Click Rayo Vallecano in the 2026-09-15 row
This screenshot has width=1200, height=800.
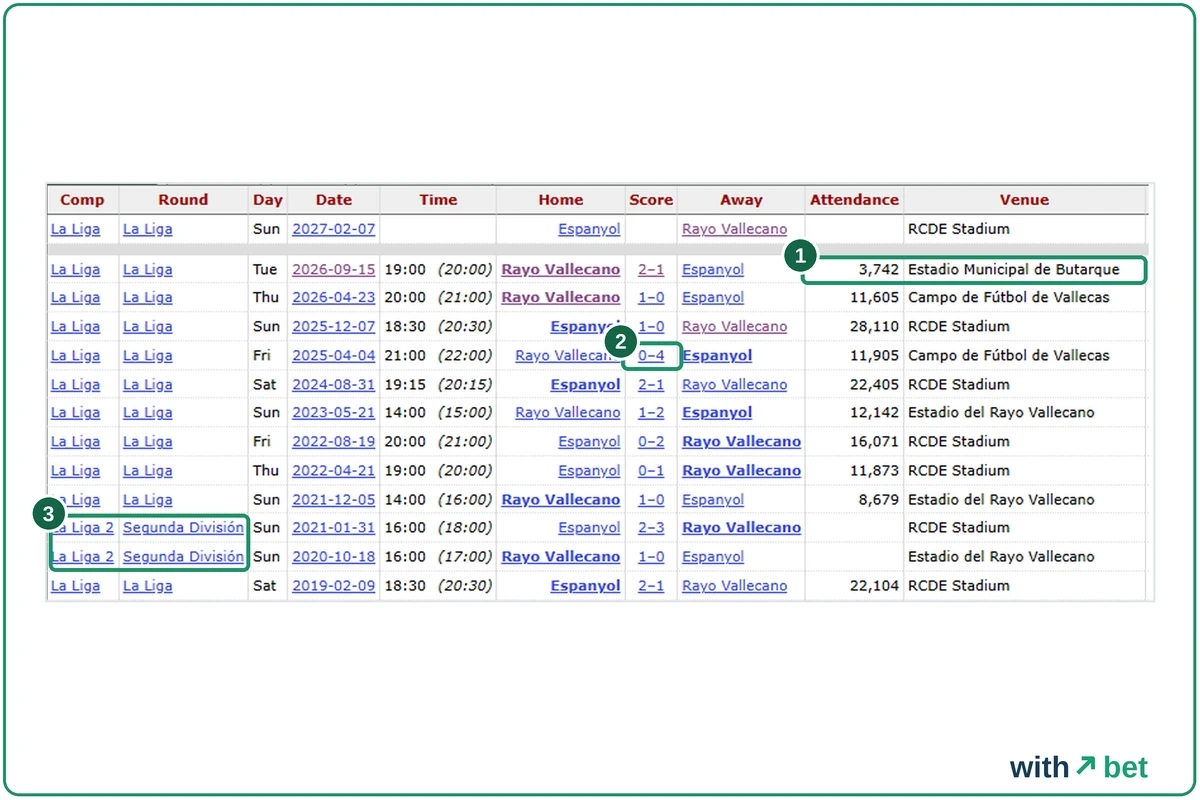click(561, 269)
